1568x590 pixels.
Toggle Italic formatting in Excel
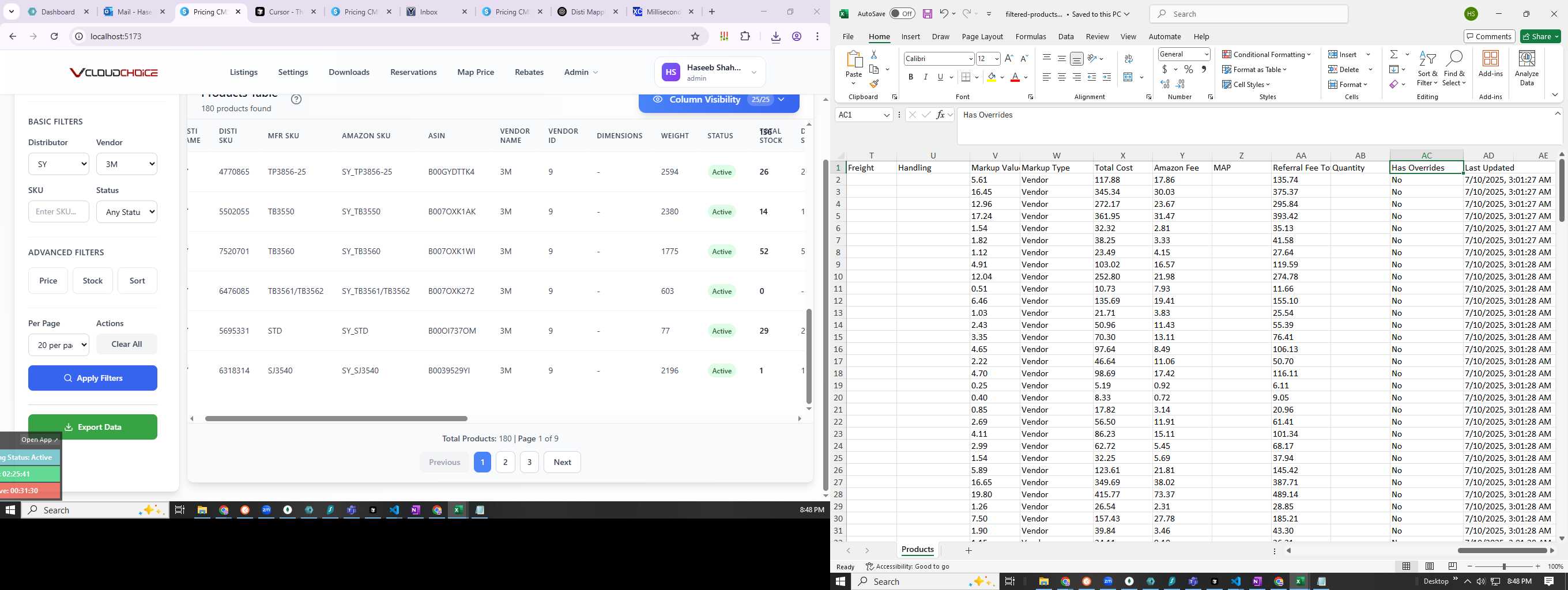click(x=925, y=77)
